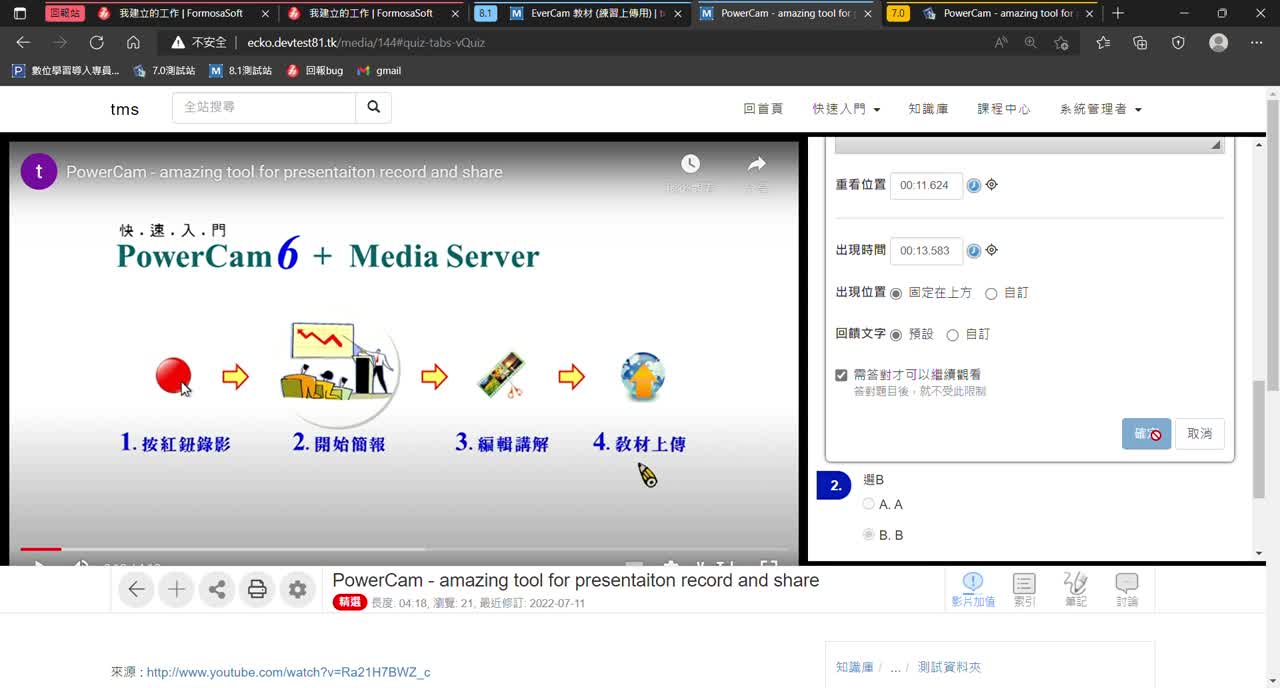Click the 知識庫 breadcrumb link
The width and height of the screenshot is (1280, 688).
point(854,667)
